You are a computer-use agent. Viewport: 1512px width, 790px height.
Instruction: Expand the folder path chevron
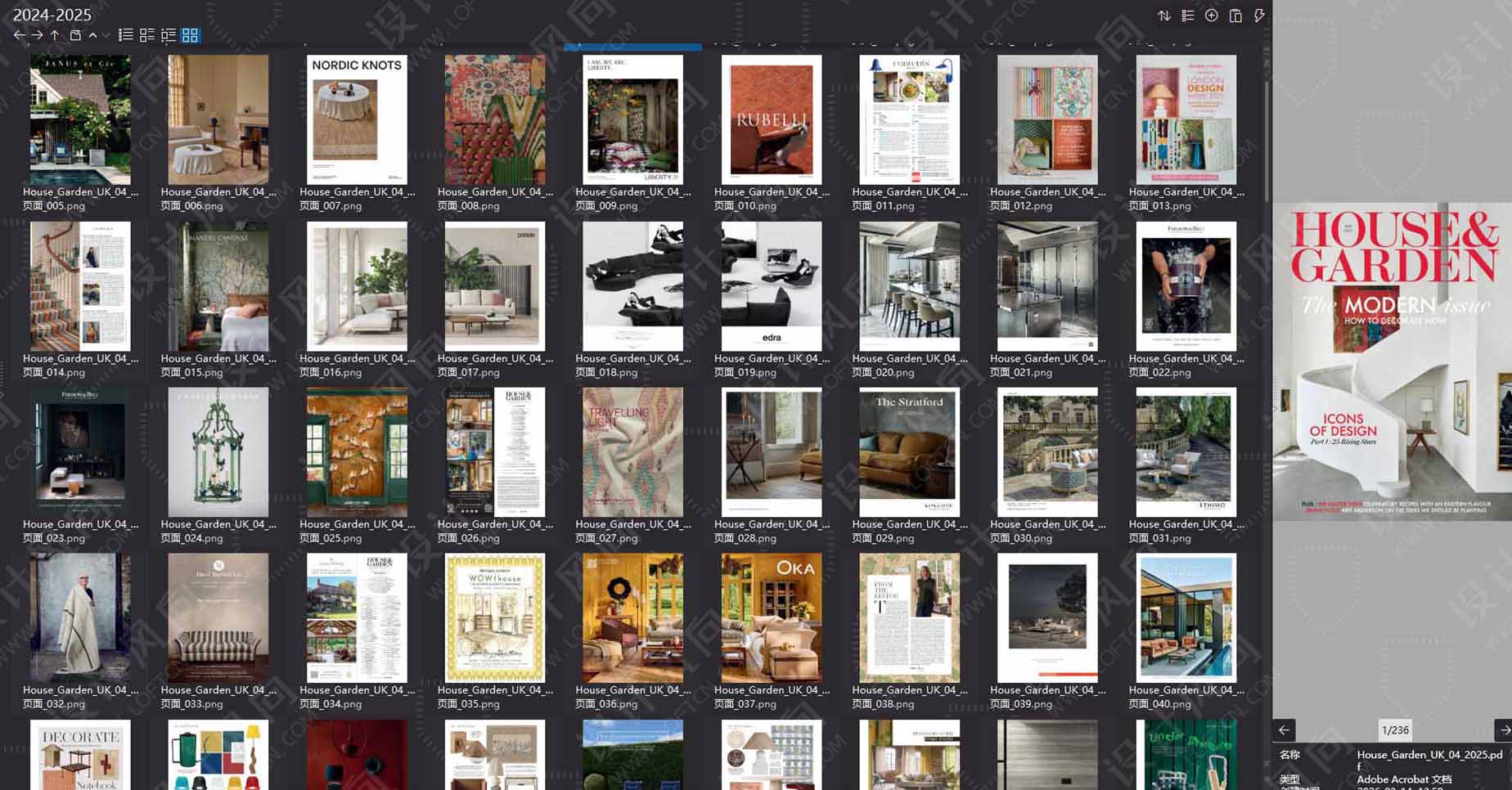click(105, 35)
